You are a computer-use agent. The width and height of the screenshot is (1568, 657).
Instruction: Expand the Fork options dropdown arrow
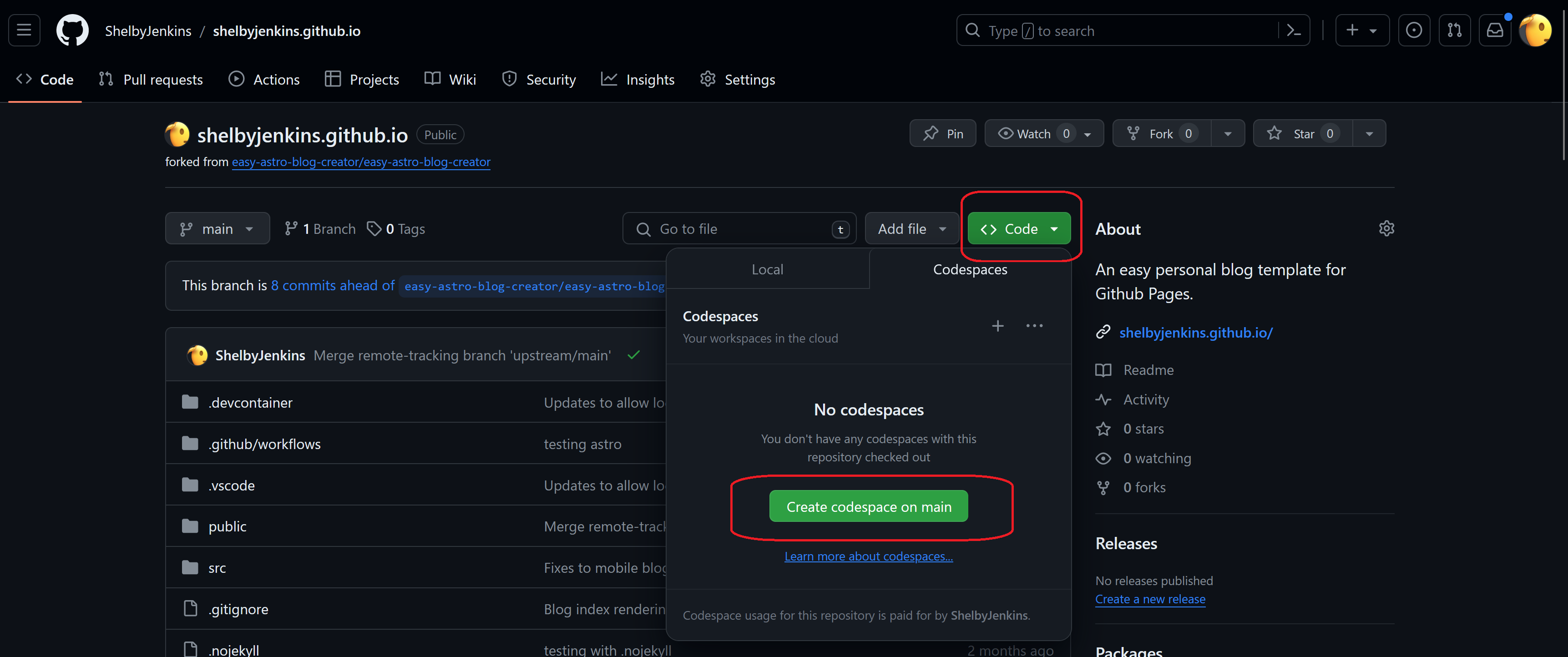pyautogui.click(x=1227, y=133)
